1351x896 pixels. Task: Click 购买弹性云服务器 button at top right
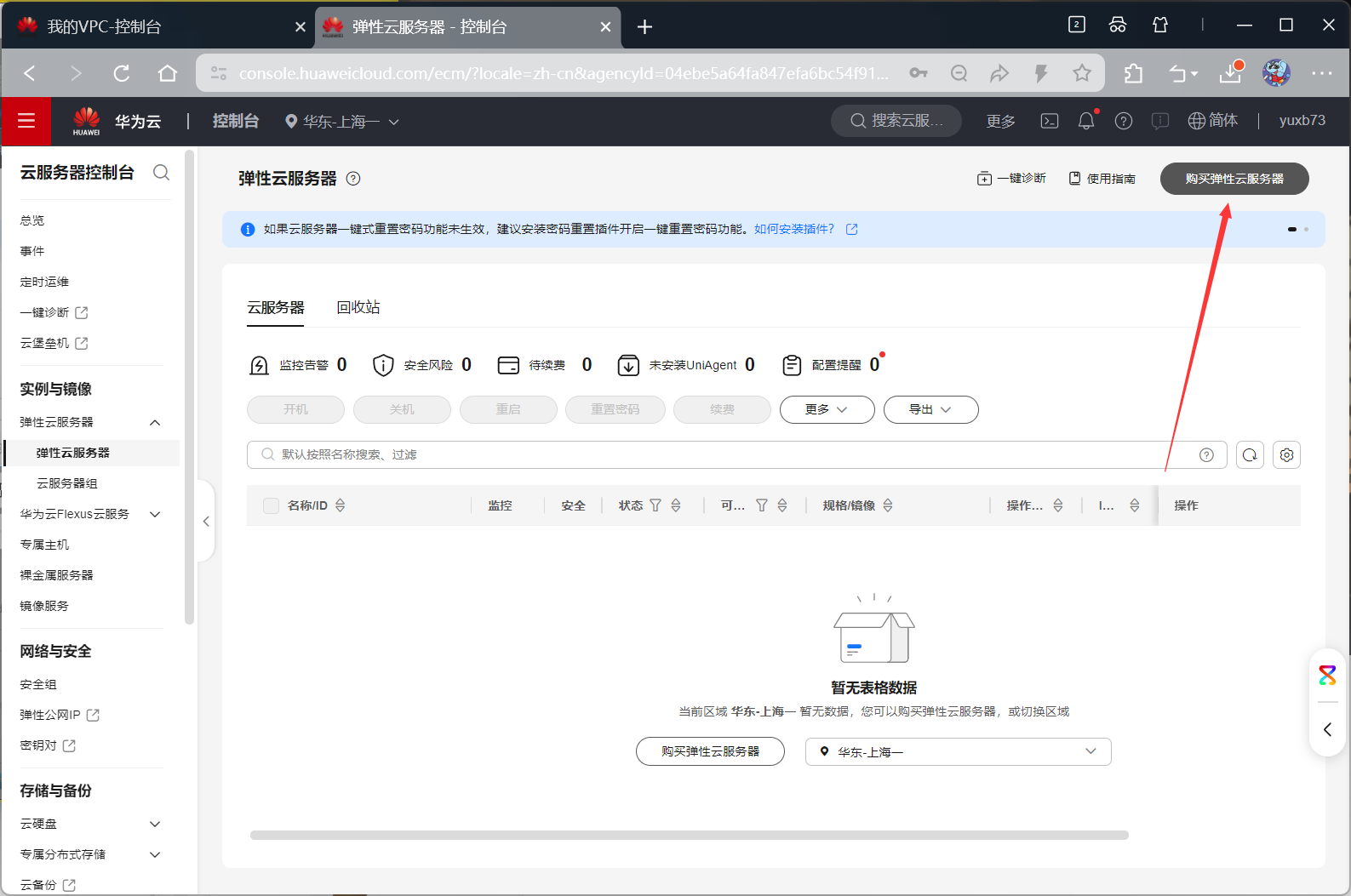[x=1234, y=179]
